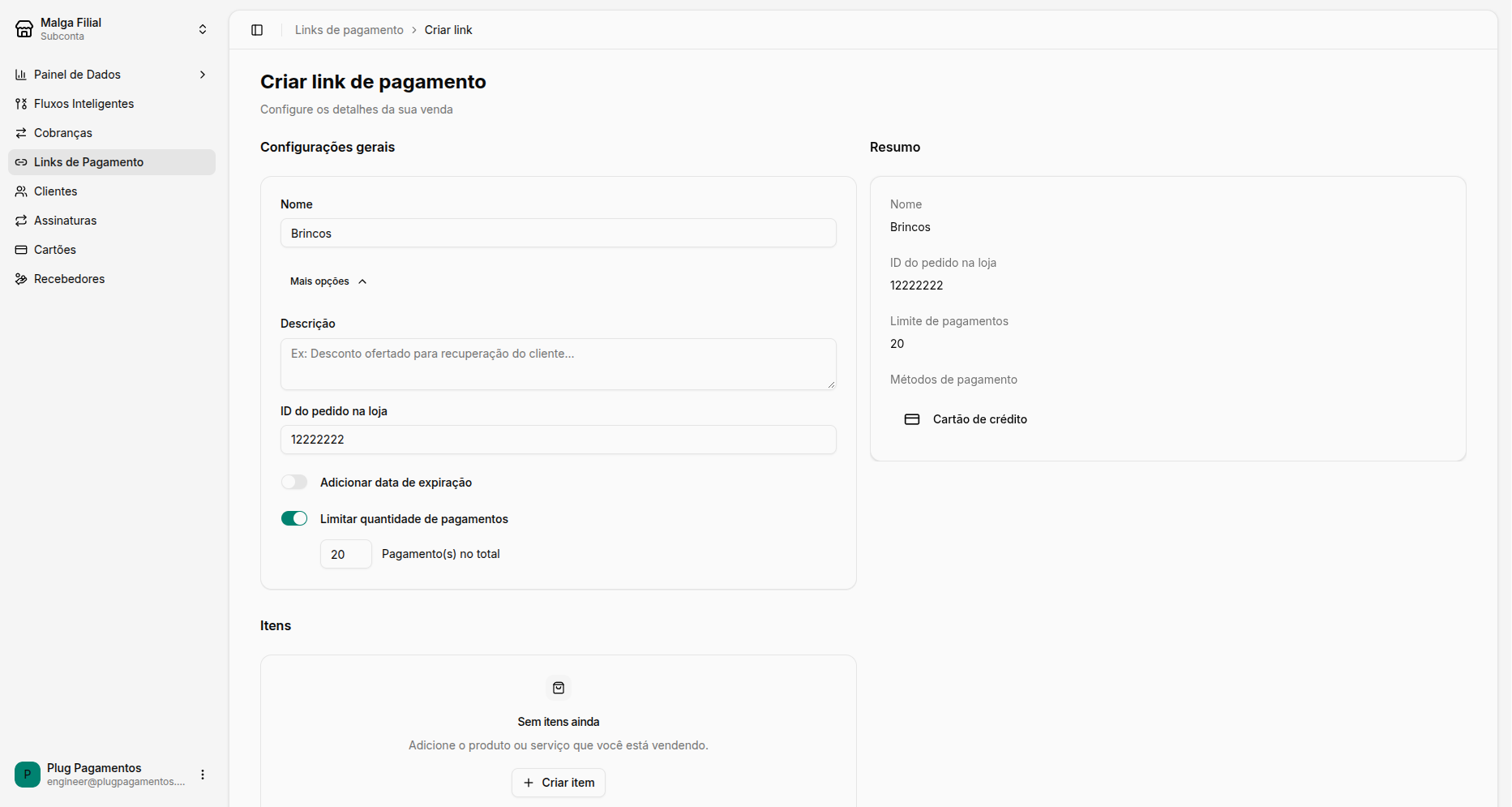Image resolution: width=1512 pixels, height=807 pixels.
Task: Click the Descrição text area
Action: pos(559,364)
